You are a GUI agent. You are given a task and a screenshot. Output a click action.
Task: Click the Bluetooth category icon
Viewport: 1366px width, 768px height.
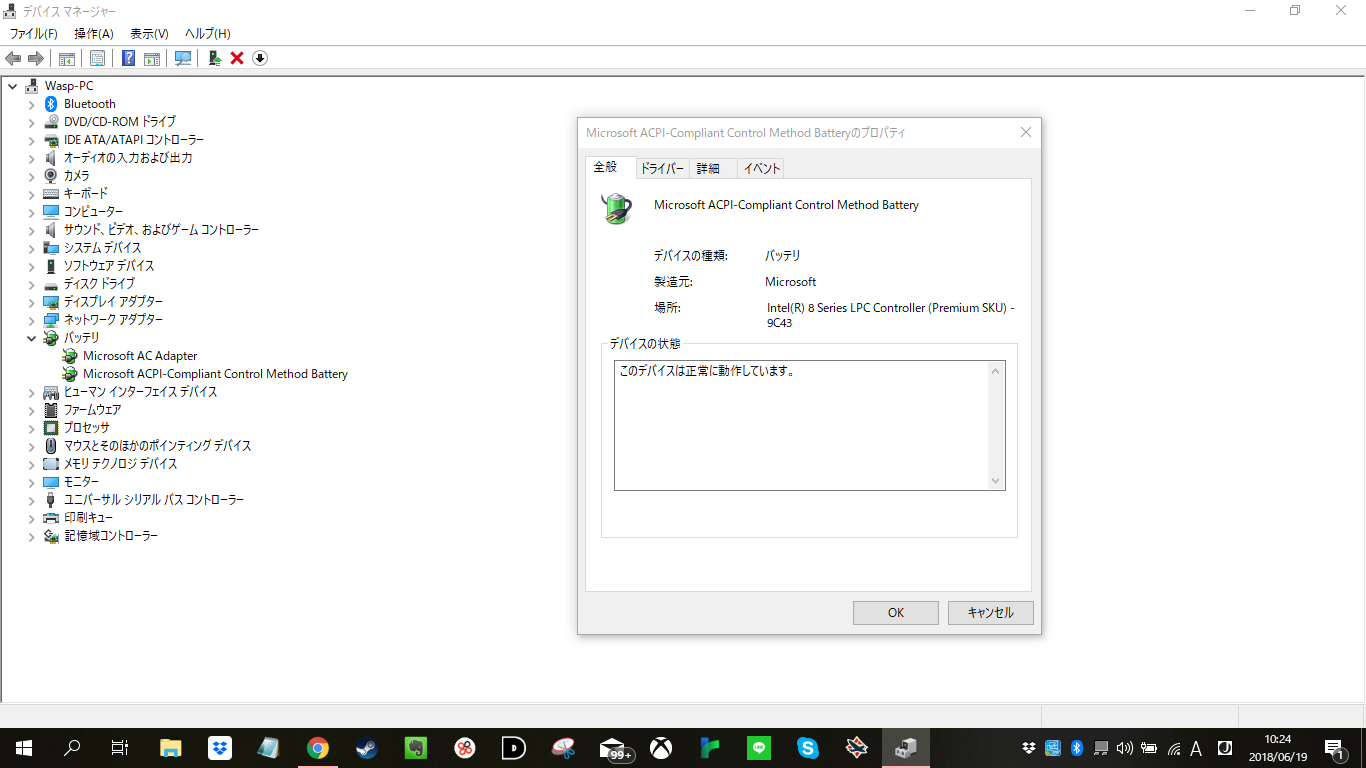click(x=51, y=104)
